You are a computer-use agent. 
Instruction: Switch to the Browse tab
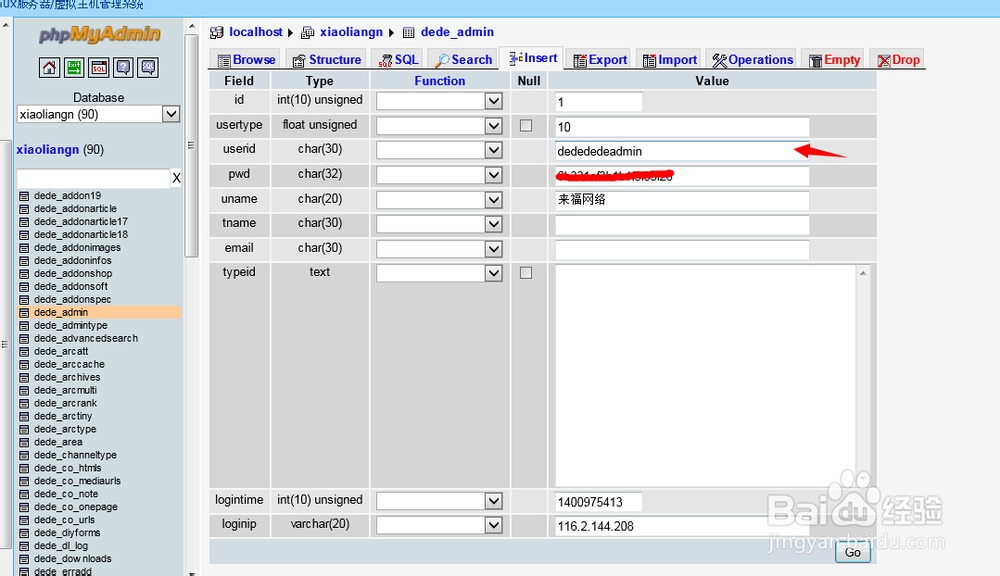point(246,60)
